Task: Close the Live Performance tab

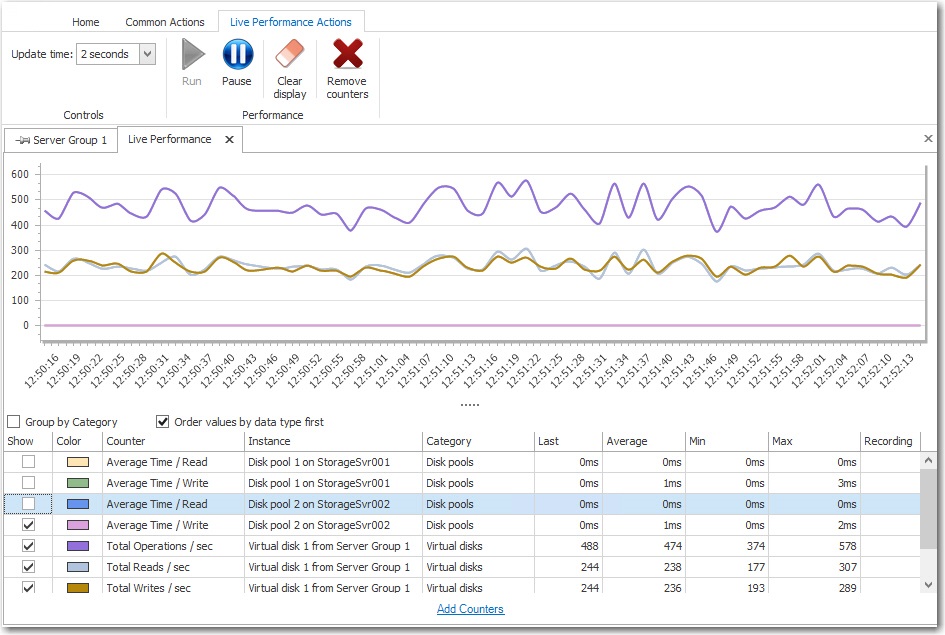Action: tap(229, 140)
